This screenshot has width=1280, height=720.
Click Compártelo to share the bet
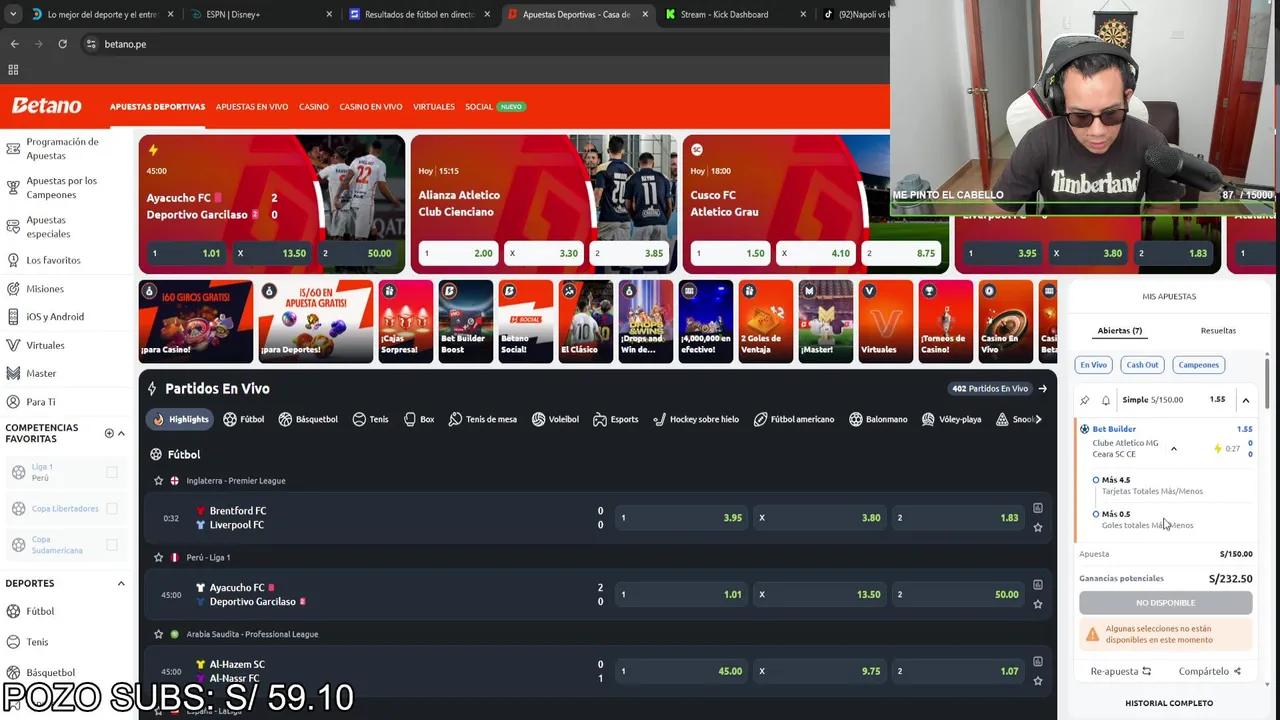[x=1209, y=672]
